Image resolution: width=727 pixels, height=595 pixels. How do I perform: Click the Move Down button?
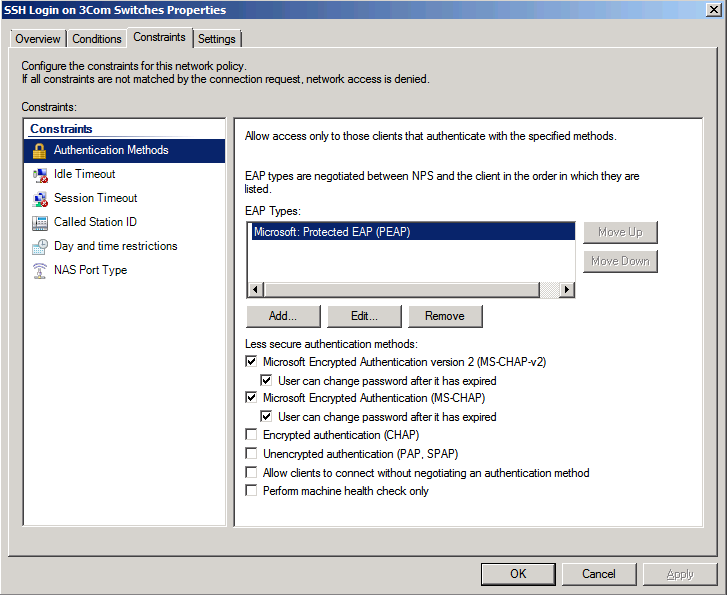620,262
